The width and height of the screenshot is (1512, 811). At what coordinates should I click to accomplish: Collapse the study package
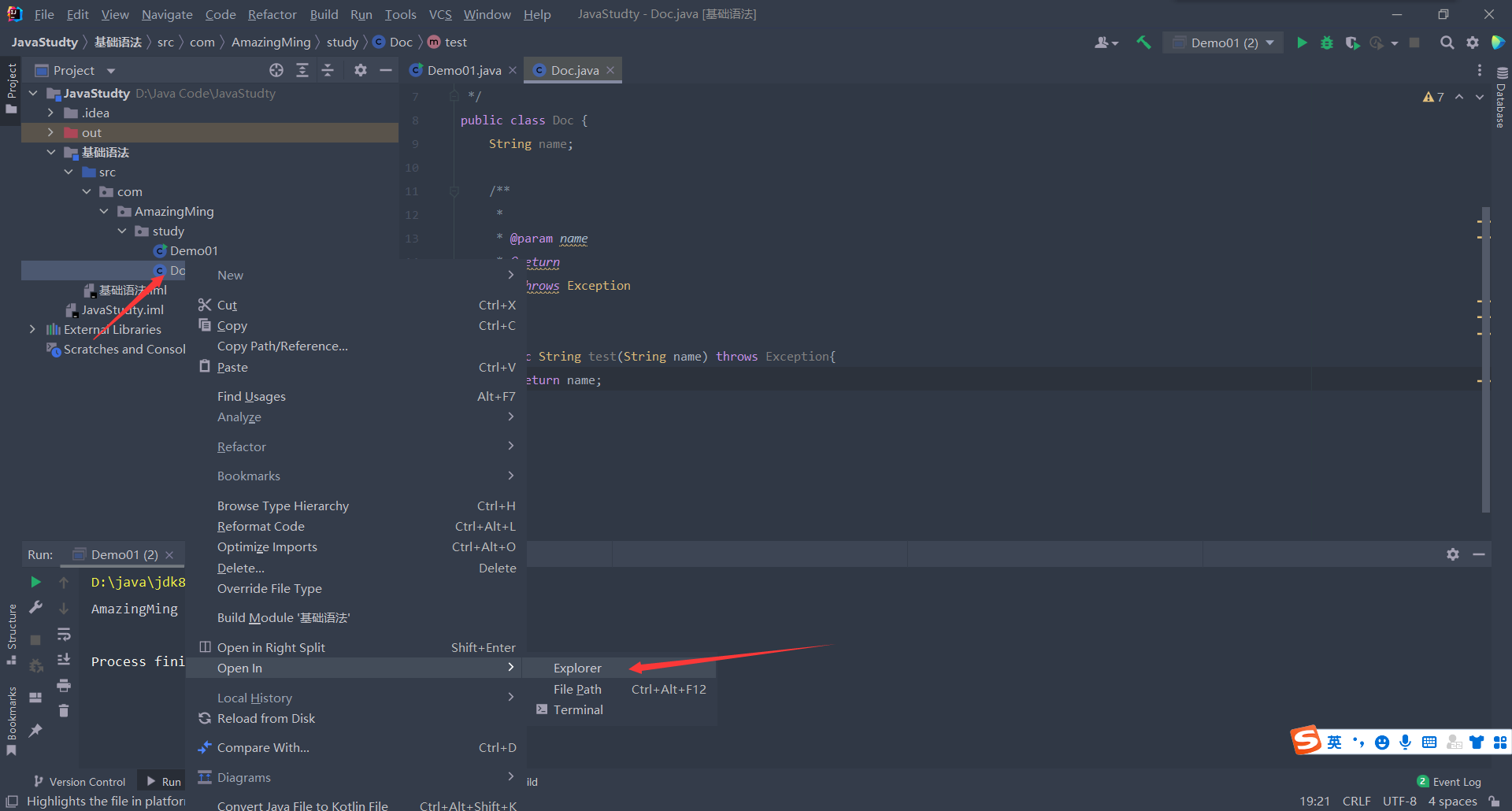[122, 231]
